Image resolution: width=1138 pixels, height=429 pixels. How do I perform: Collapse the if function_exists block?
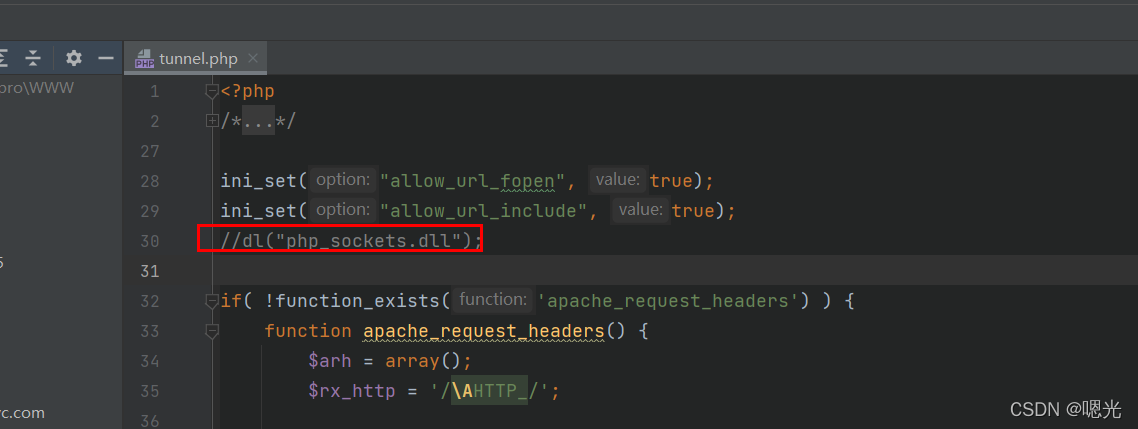(212, 301)
